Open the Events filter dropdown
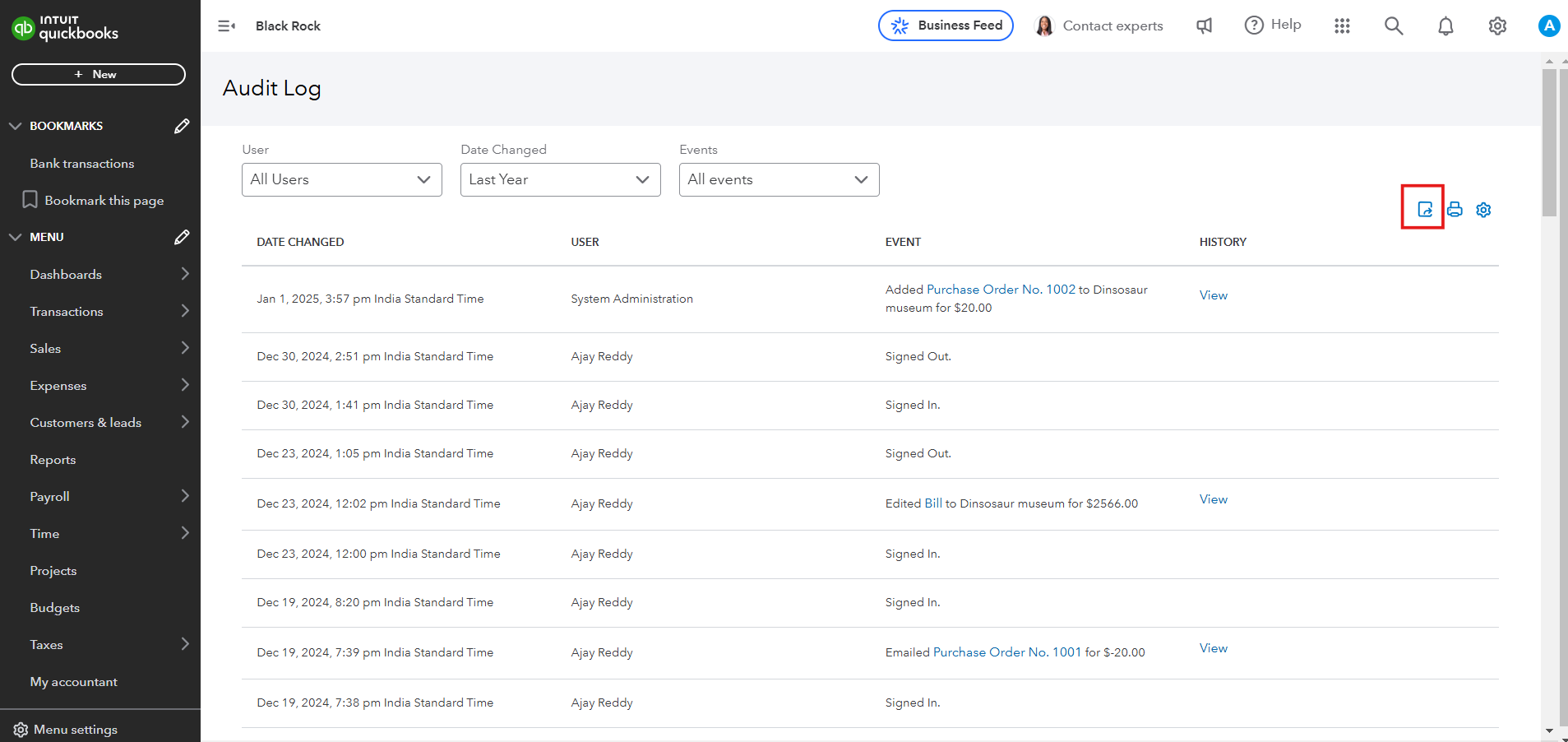The image size is (1568, 742). (x=779, y=179)
